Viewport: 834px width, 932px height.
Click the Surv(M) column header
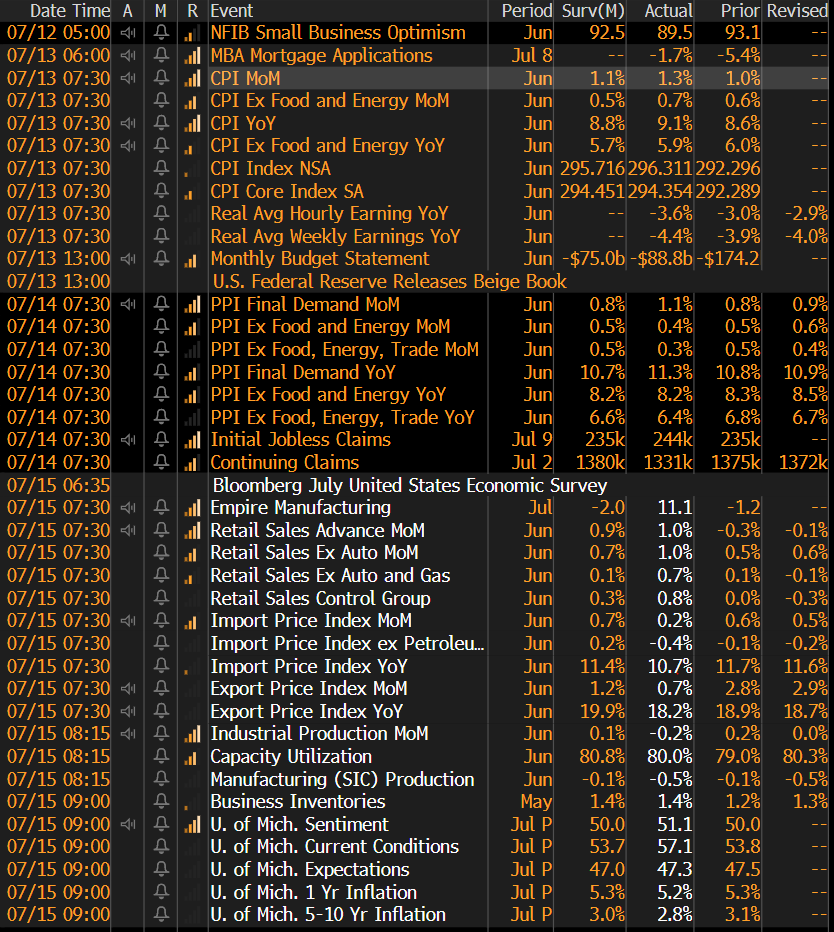click(x=592, y=10)
